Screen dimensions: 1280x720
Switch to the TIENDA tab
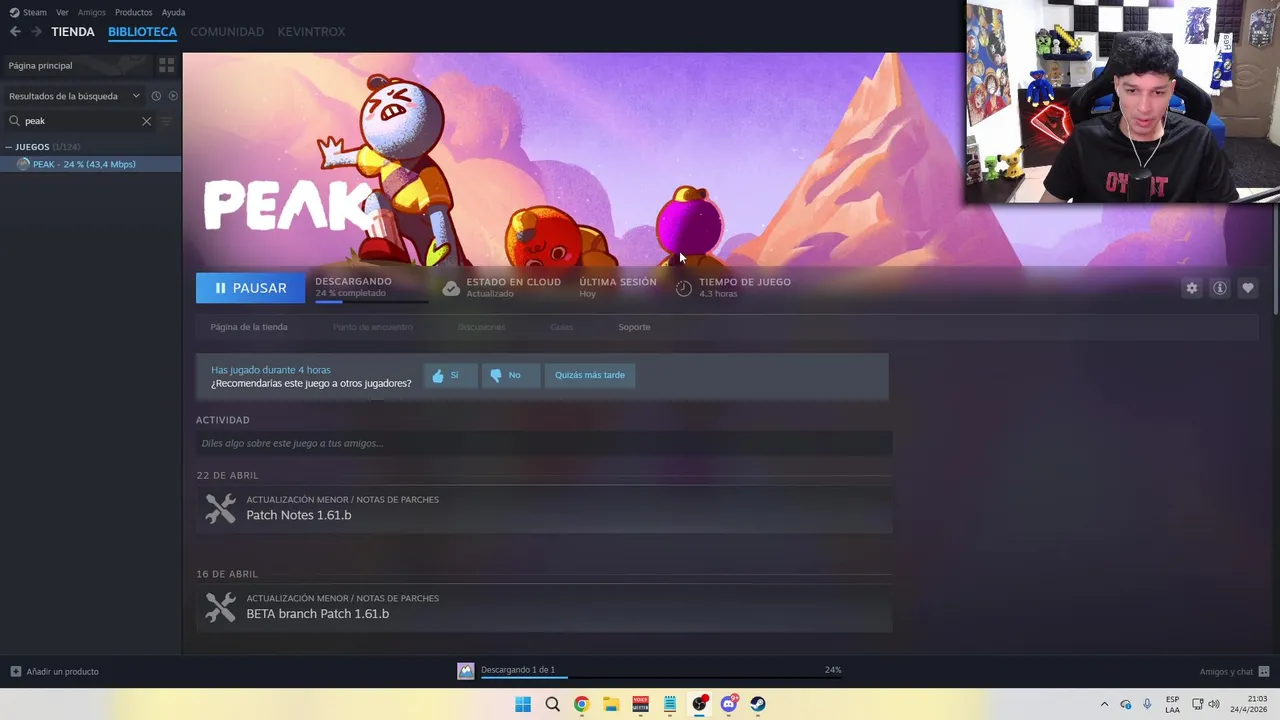[73, 32]
